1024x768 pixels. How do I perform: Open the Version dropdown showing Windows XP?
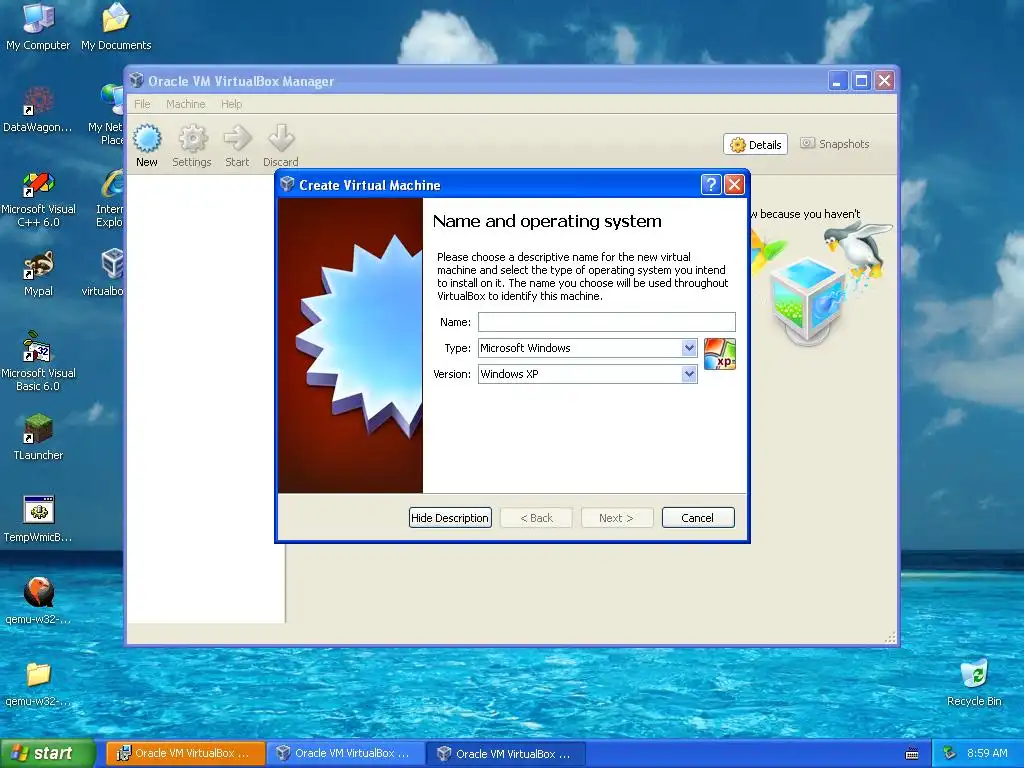(x=588, y=374)
